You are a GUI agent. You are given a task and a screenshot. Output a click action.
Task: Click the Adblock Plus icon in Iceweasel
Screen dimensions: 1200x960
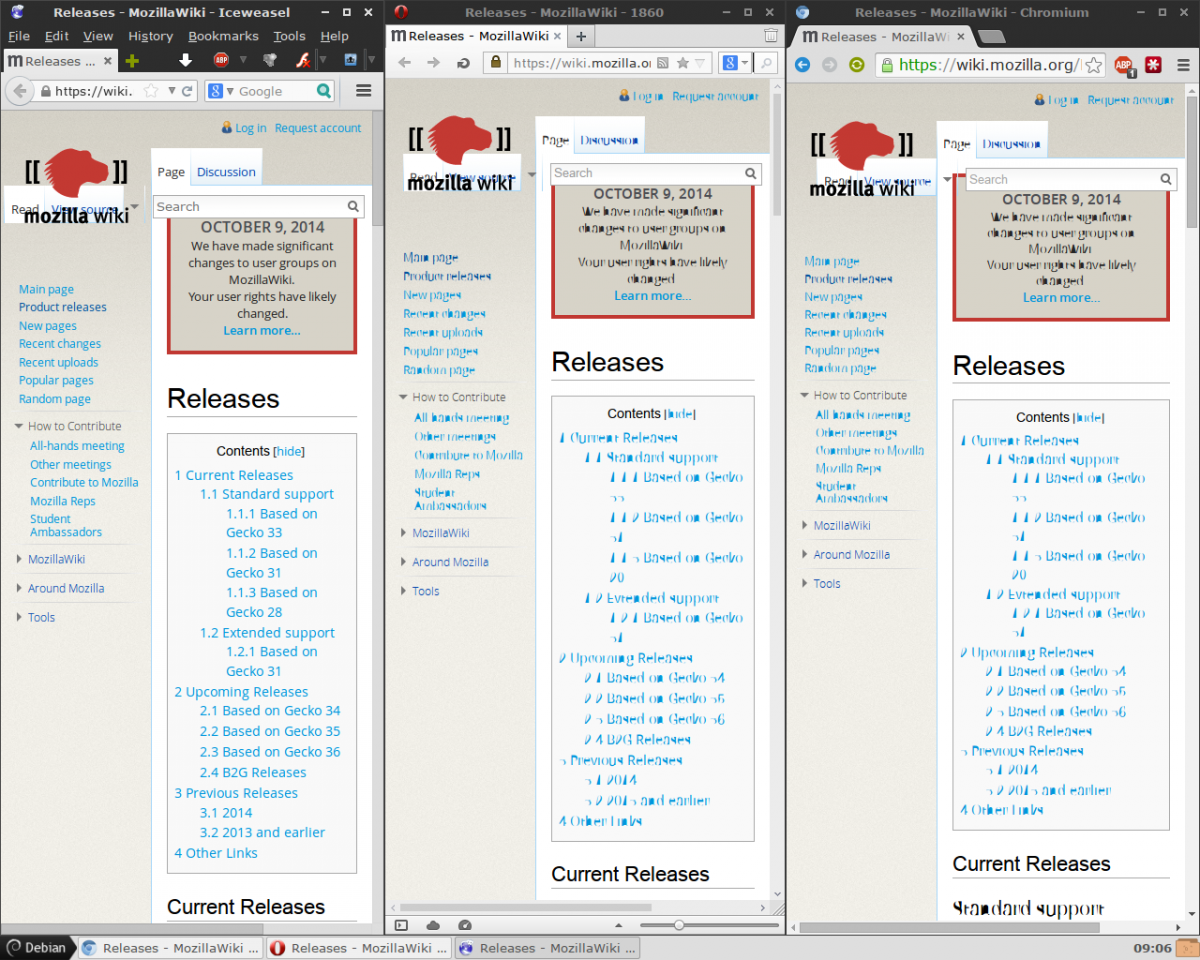point(221,60)
